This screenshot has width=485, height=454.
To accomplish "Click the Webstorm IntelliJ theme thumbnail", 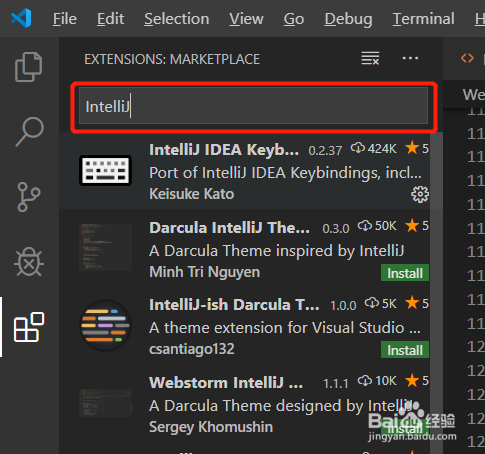I will point(105,403).
